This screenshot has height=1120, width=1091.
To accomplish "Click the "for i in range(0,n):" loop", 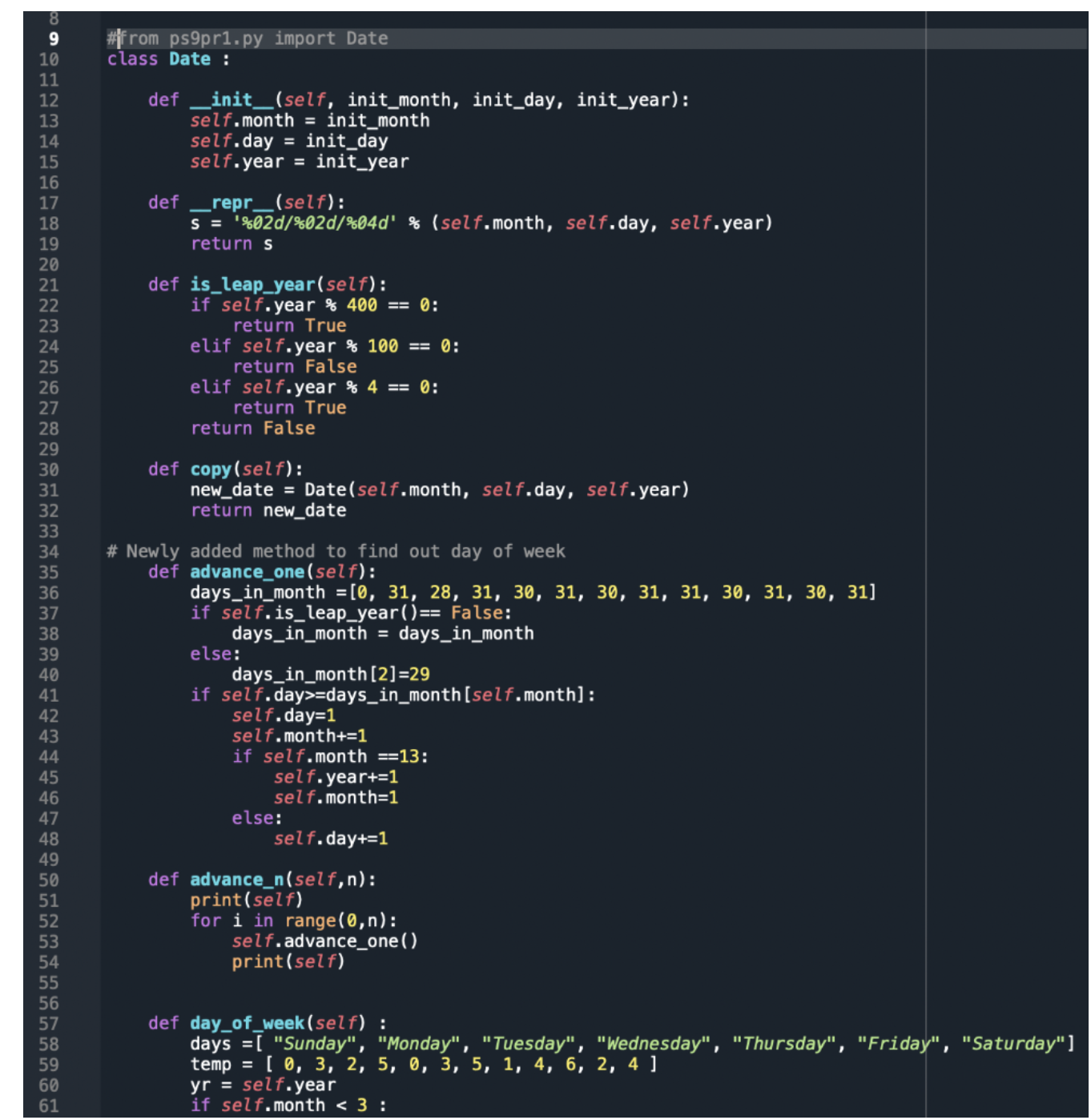I will pos(294,921).
